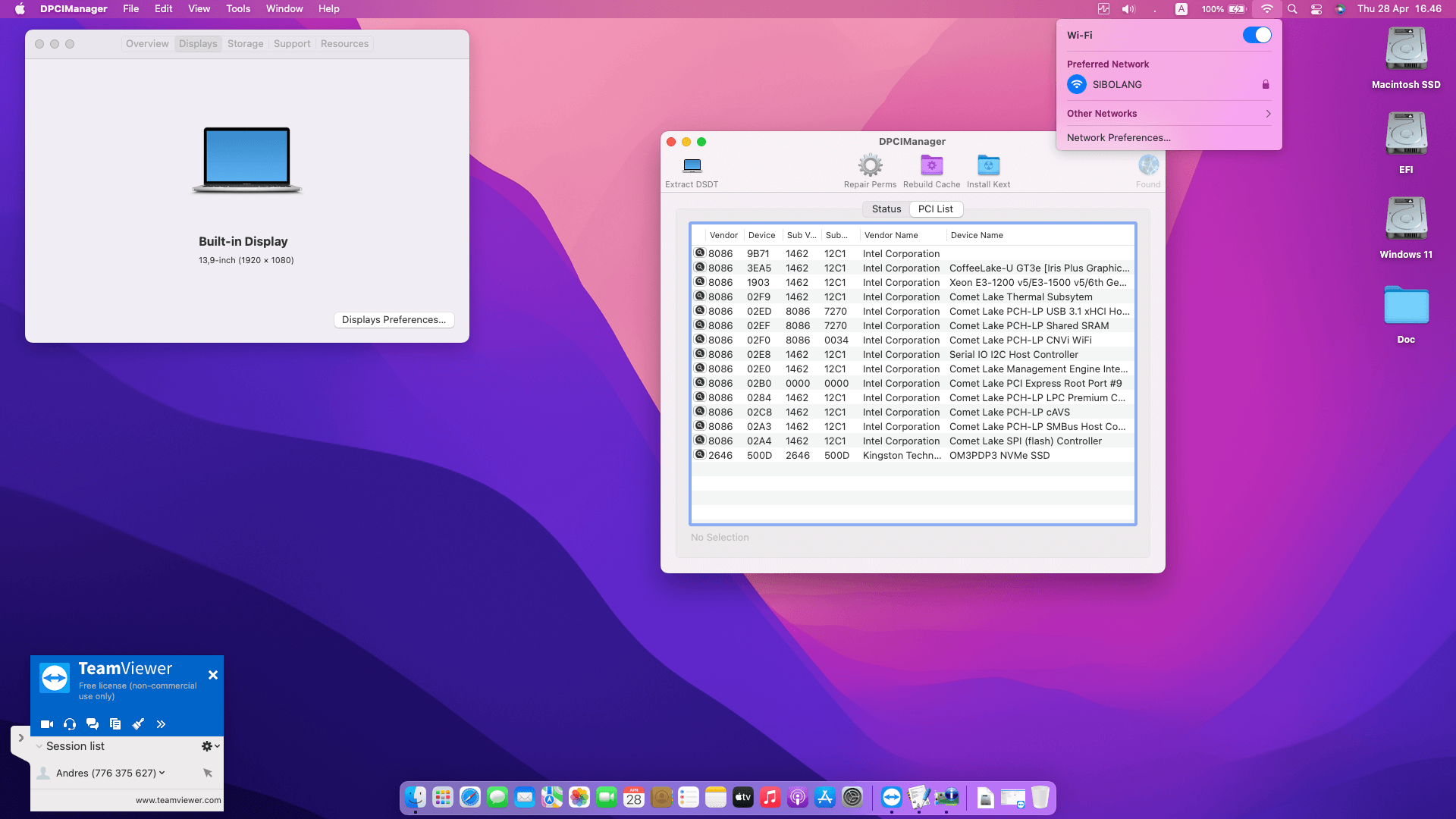Open Podcasts from the Dock
This screenshot has height=819, width=1456.
tap(798, 797)
